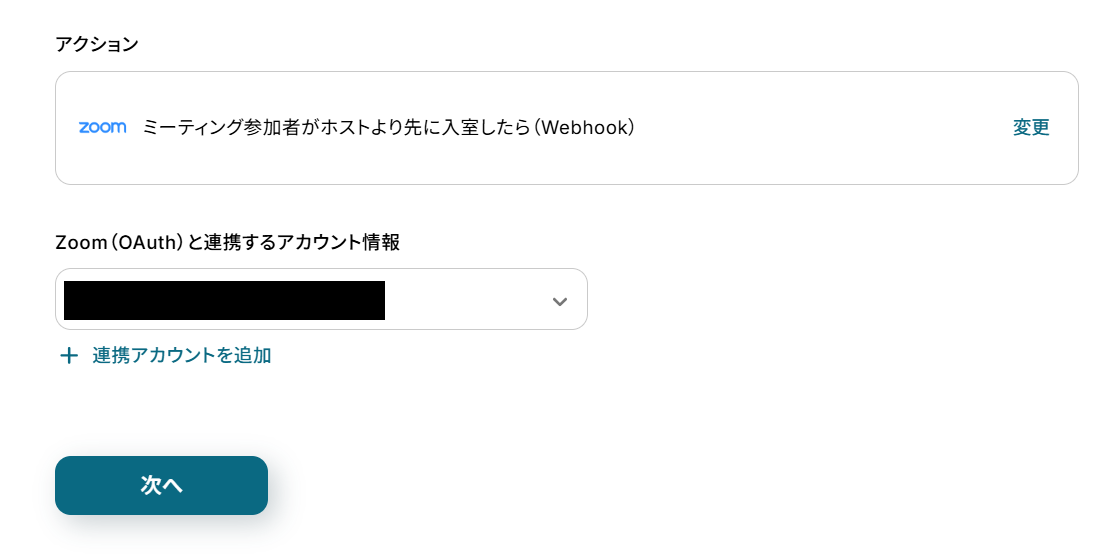
Task: Click the plus icon for adding account
Action: coord(69,356)
